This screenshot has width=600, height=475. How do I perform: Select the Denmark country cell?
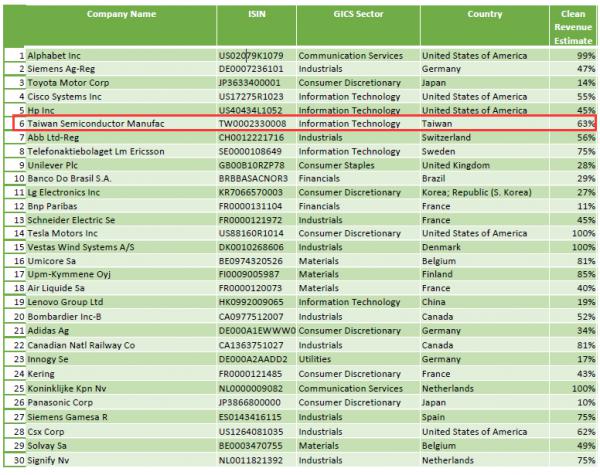pos(484,247)
